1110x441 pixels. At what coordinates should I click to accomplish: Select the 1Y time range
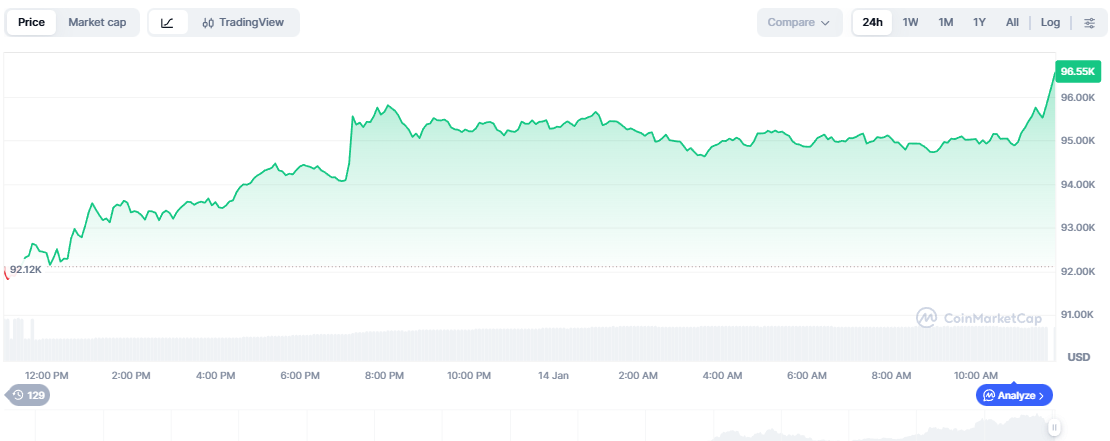(979, 23)
